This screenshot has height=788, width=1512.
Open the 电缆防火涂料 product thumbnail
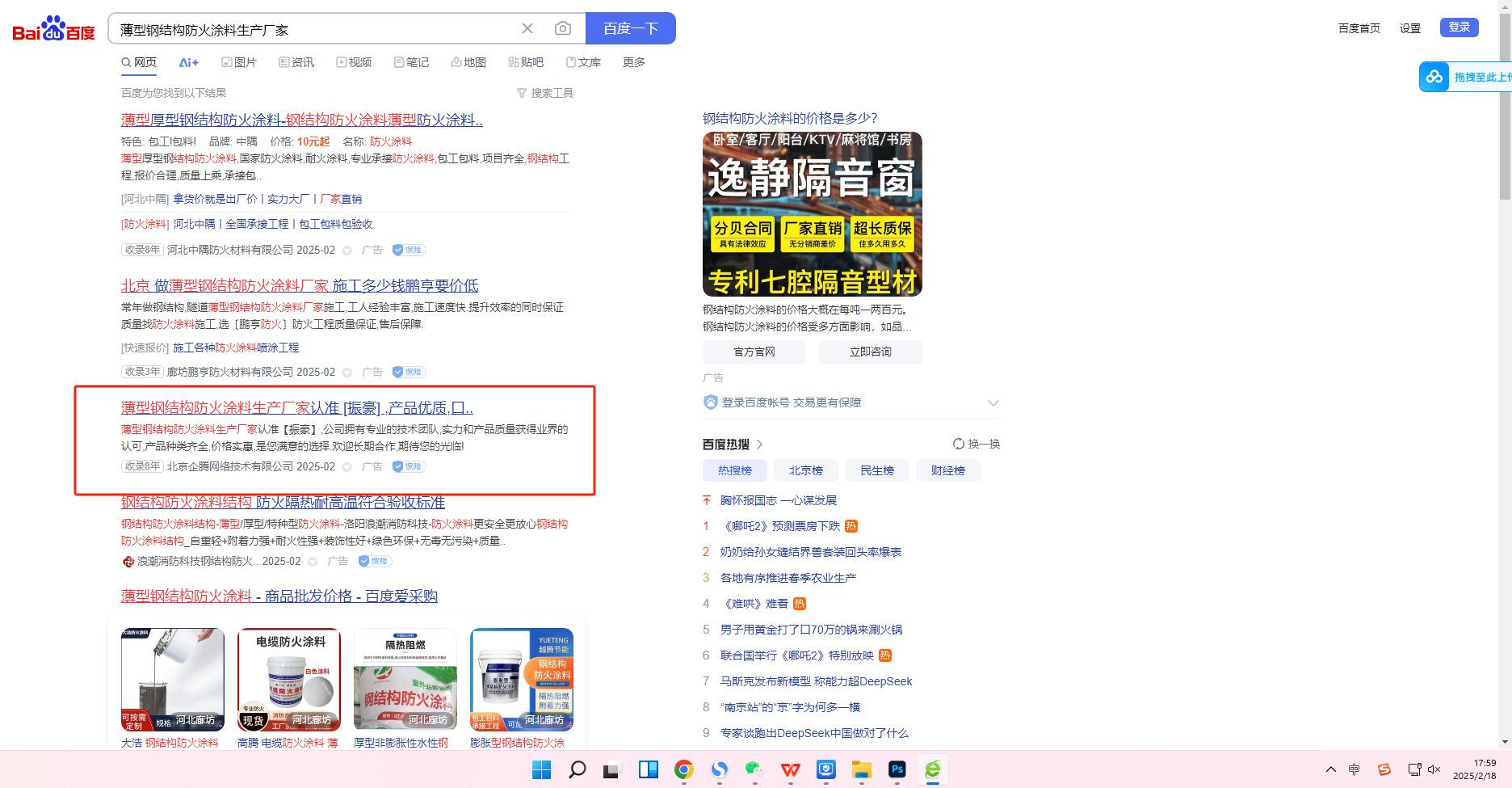click(289, 680)
